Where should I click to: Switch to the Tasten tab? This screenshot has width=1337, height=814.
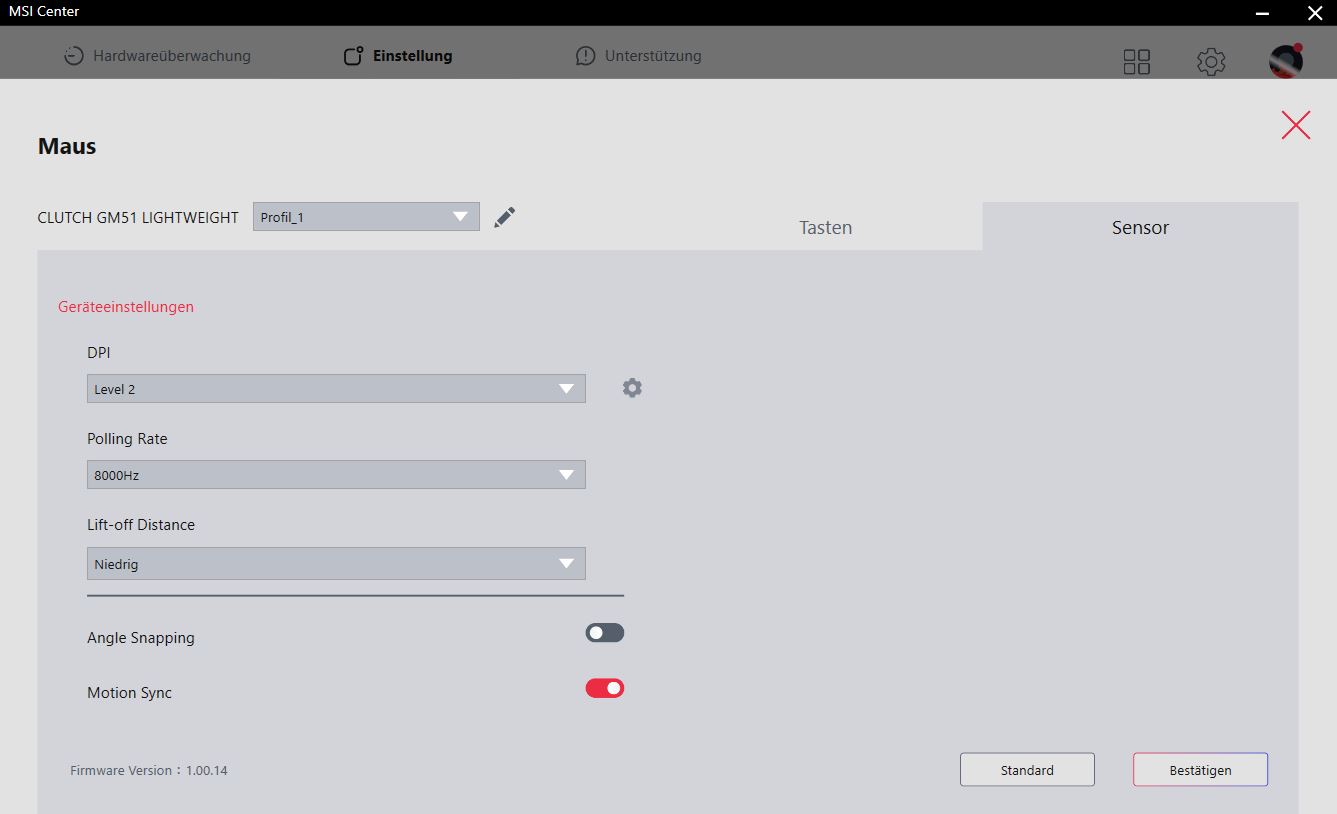point(826,227)
